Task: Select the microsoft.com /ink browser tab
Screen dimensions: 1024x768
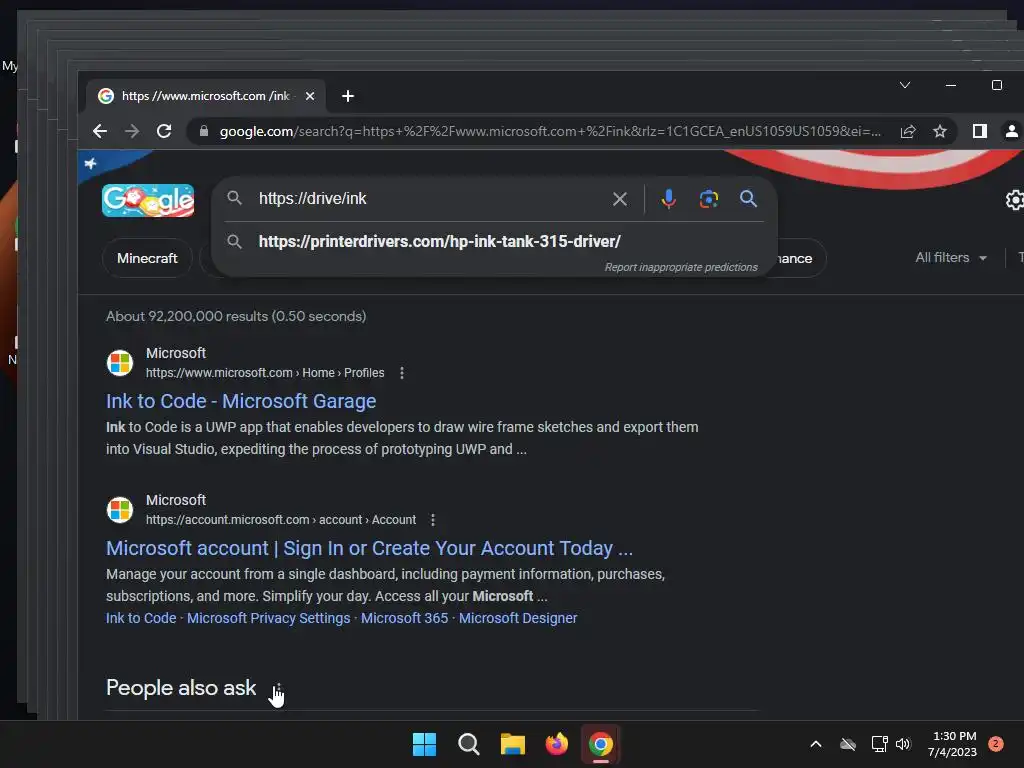Action: pyautogui.click(x=206, y=96)
